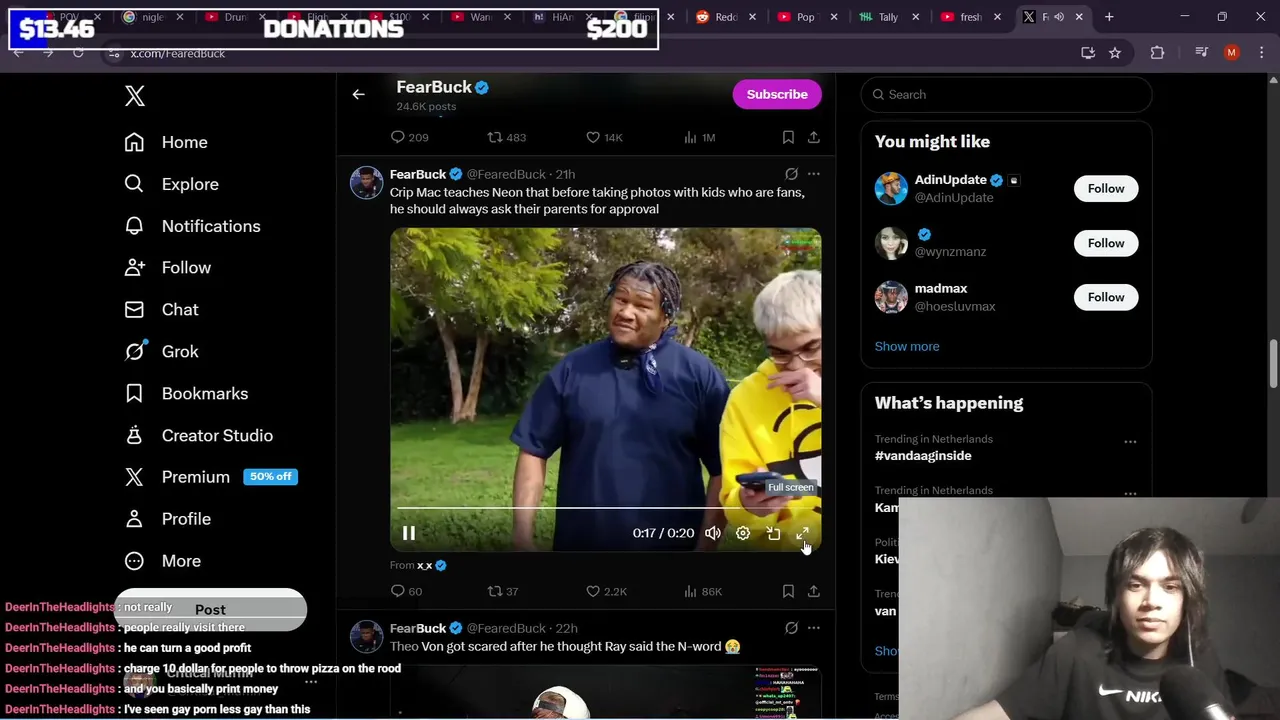Screen dimensions: 1280x720
Task: Follow AdinUpdate
Action: coord(1106,188)
